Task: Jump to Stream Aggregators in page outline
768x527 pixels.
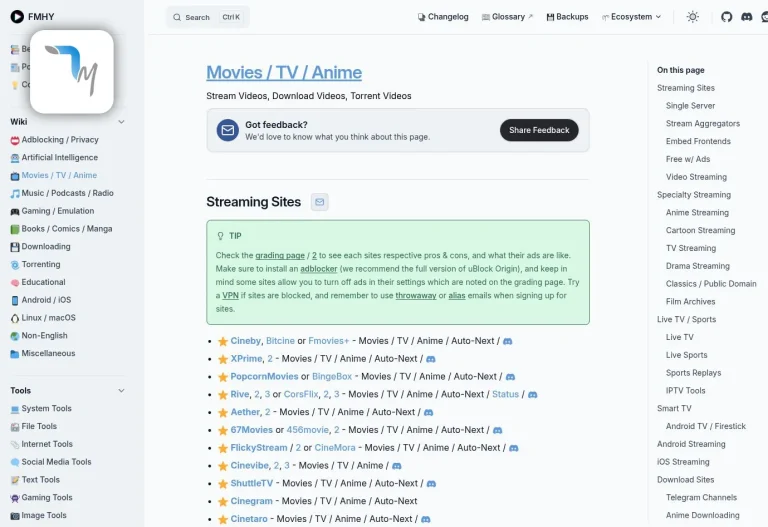Action: (702, 123)
